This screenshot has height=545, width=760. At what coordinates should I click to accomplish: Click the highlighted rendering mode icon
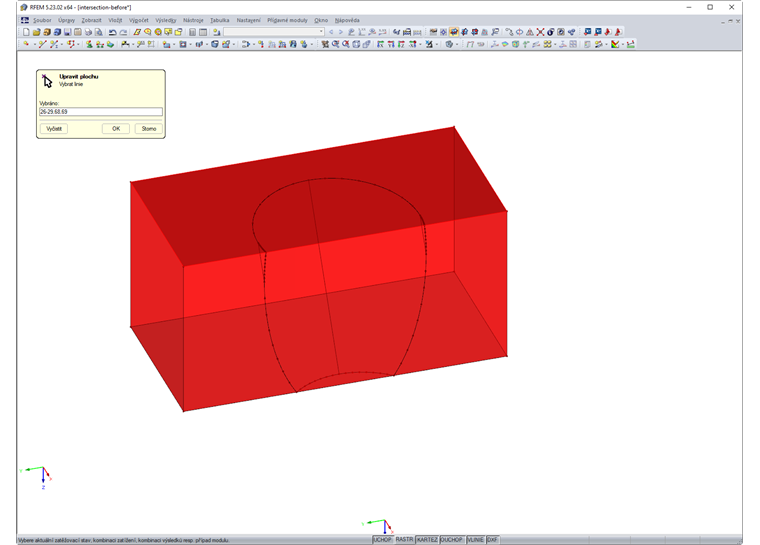click(454, 32)
